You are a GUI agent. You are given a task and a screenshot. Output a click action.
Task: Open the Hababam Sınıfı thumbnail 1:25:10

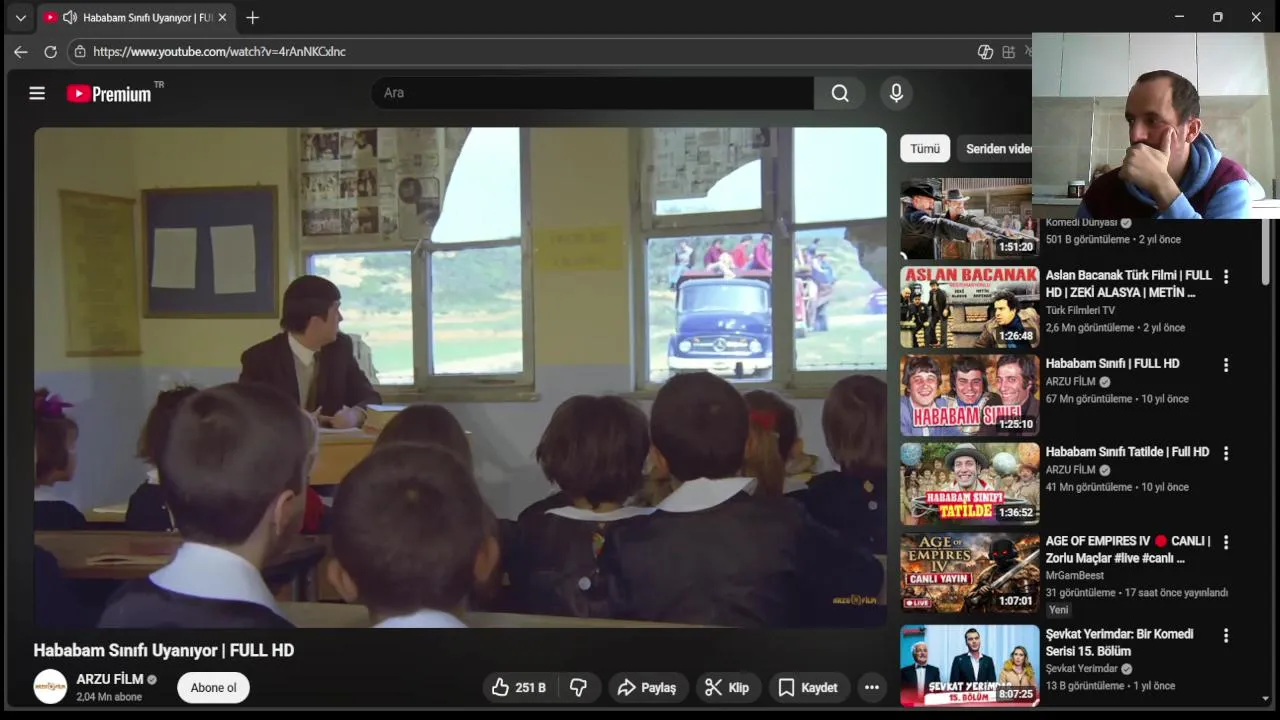(969, 395)
